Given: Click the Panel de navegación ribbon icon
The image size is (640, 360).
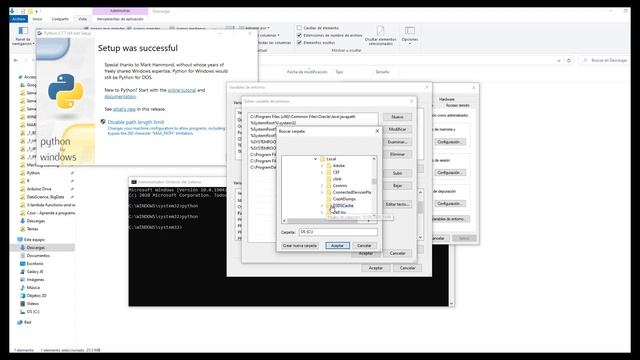Looking at the screenshot, I should pos(23,31).
